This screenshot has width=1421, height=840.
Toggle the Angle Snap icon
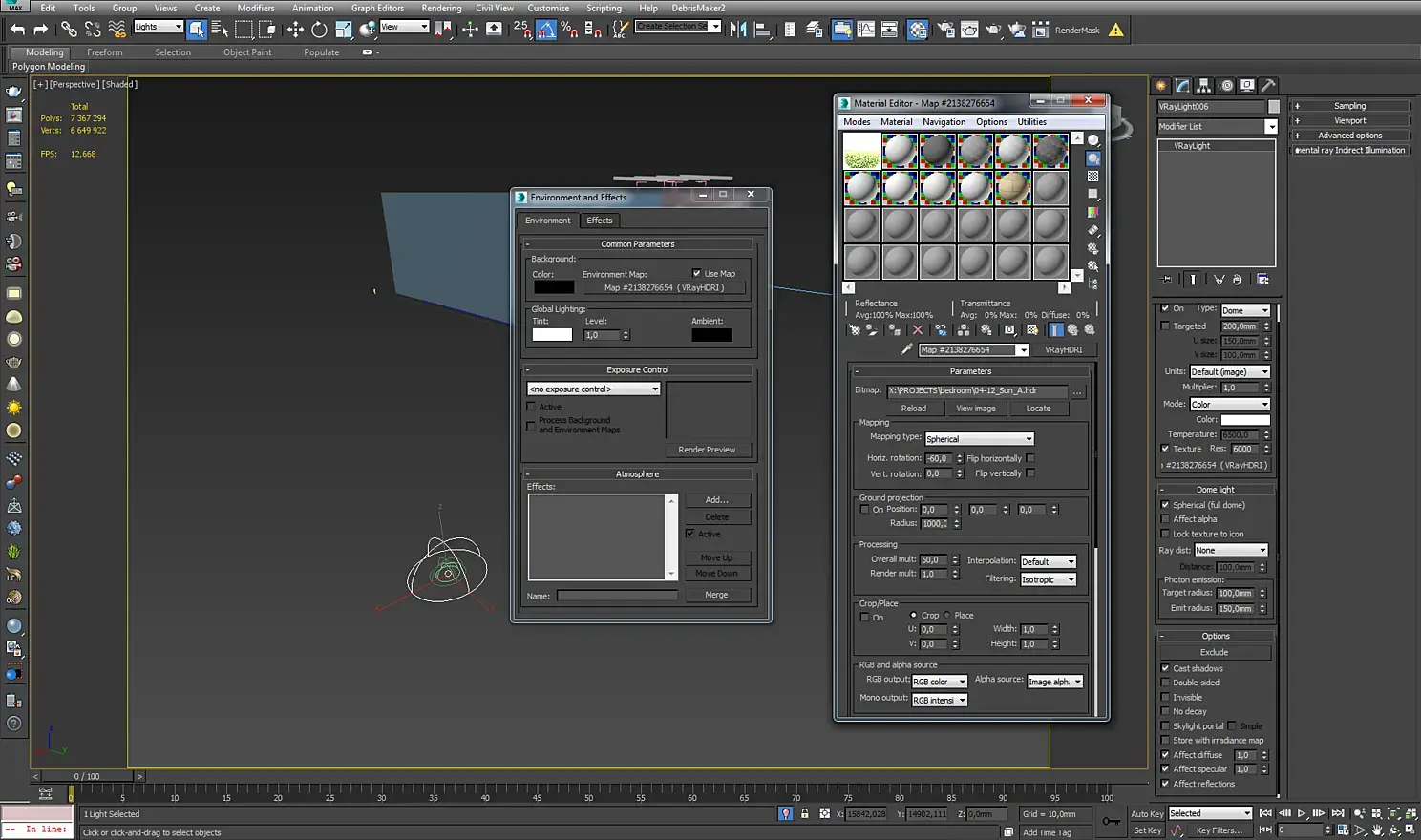546,30
